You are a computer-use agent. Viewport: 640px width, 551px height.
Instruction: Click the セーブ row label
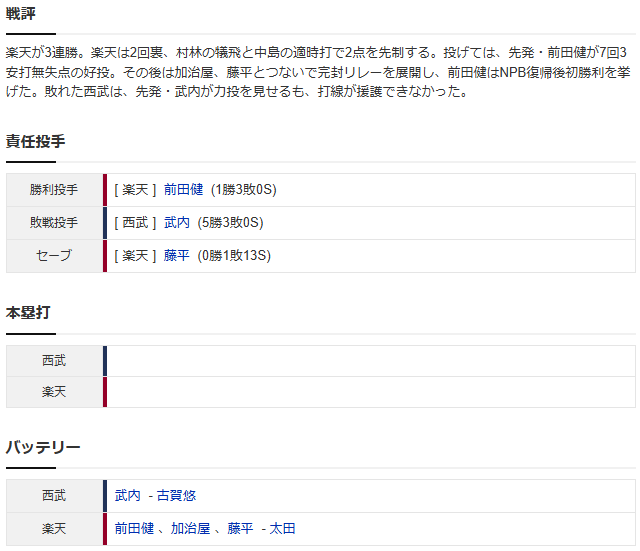(54, 256)
